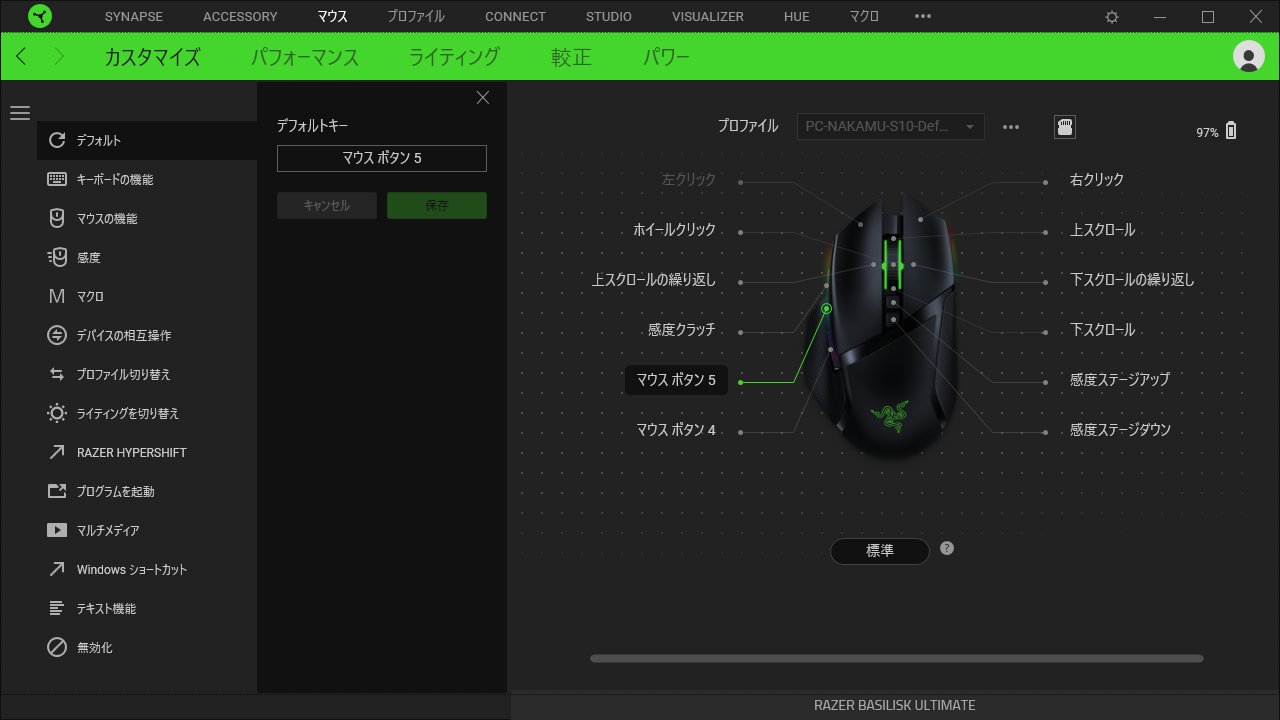This screenshot has height=720, width=1280.
Task: Switch to パフォーマンス subtab
Action: [305, 56]
